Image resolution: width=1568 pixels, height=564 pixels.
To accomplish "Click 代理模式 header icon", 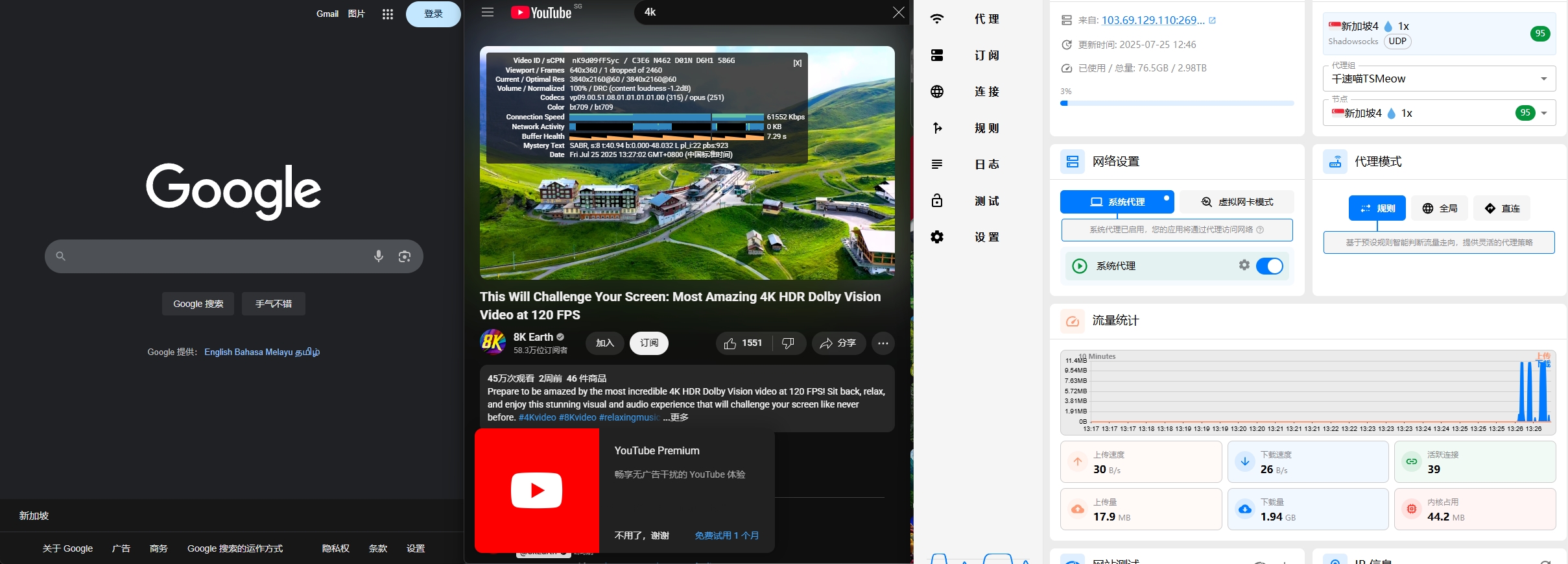I will [1335, 162].
